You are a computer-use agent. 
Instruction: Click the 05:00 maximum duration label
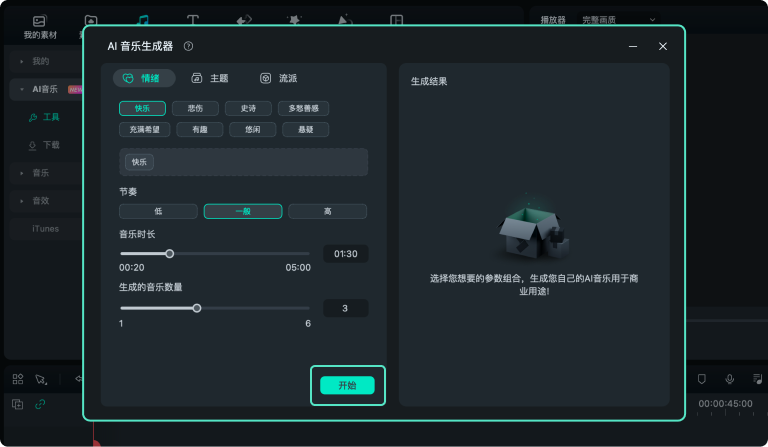[298, 268]
